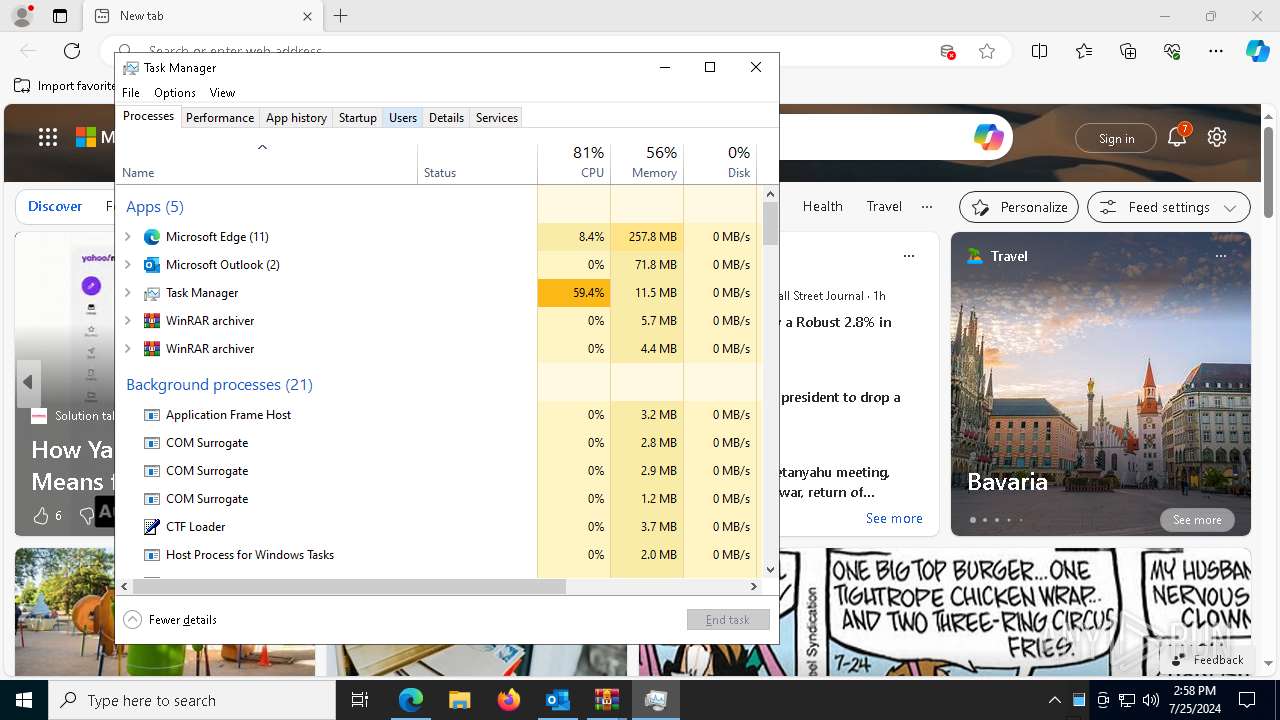Collapse to Fewer details view

[x=170, y=620]
